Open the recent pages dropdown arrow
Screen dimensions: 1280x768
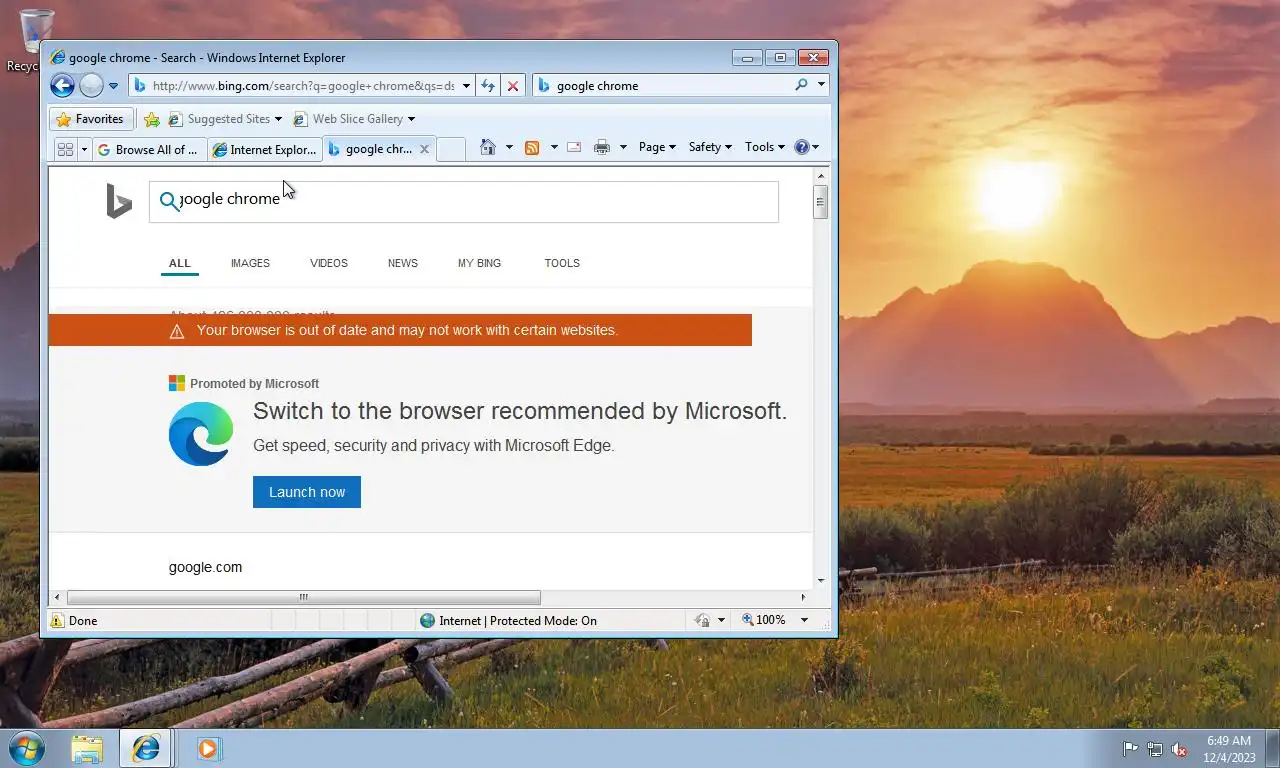click(x=113, y=86)
